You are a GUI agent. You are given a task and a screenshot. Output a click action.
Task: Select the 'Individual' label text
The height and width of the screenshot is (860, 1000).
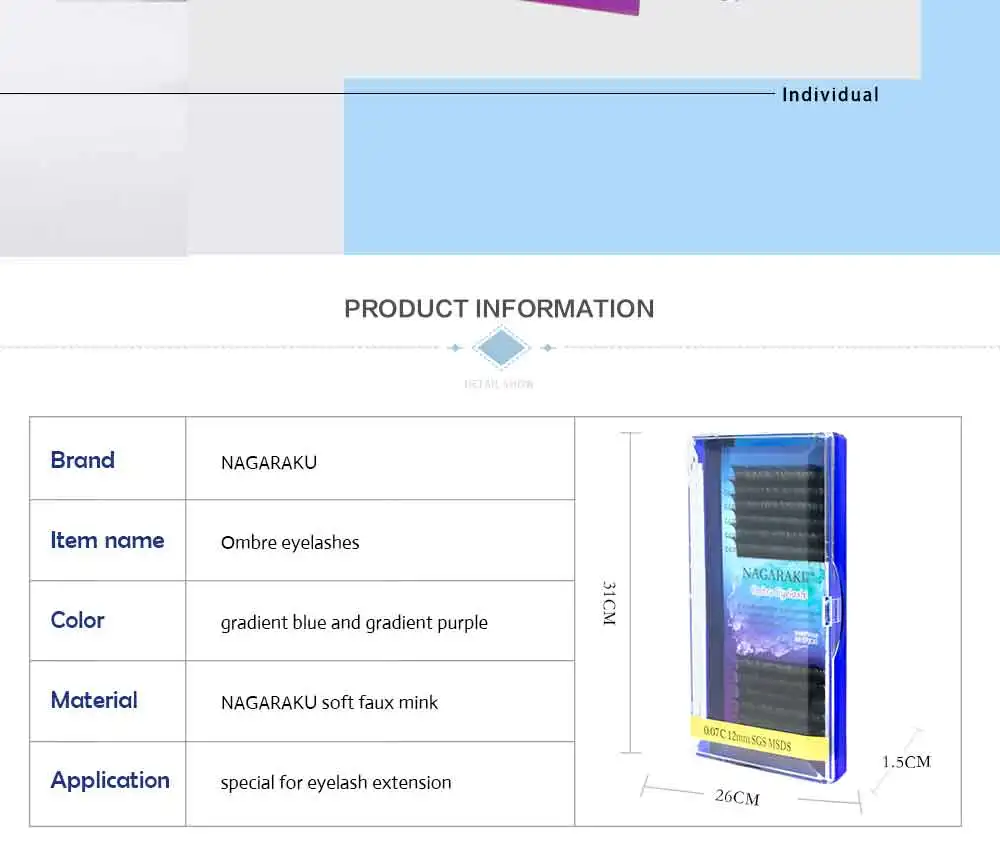coord(830,94)
